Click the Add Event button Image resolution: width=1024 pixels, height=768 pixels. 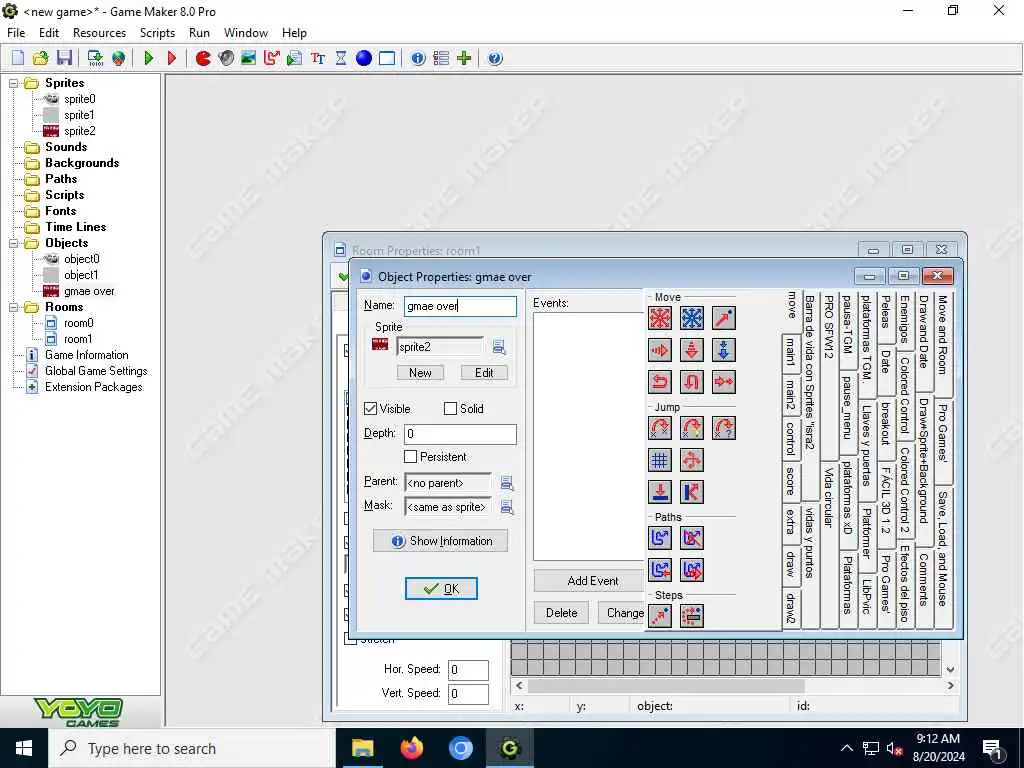pyautogui.click(x=590, y=581)
